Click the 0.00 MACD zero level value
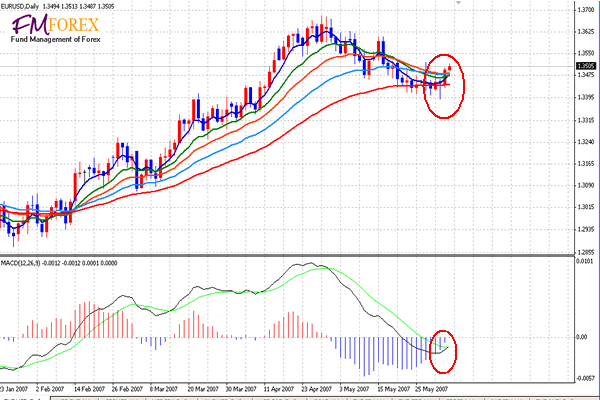The image size is (600, 400). [x=582, y=337]
